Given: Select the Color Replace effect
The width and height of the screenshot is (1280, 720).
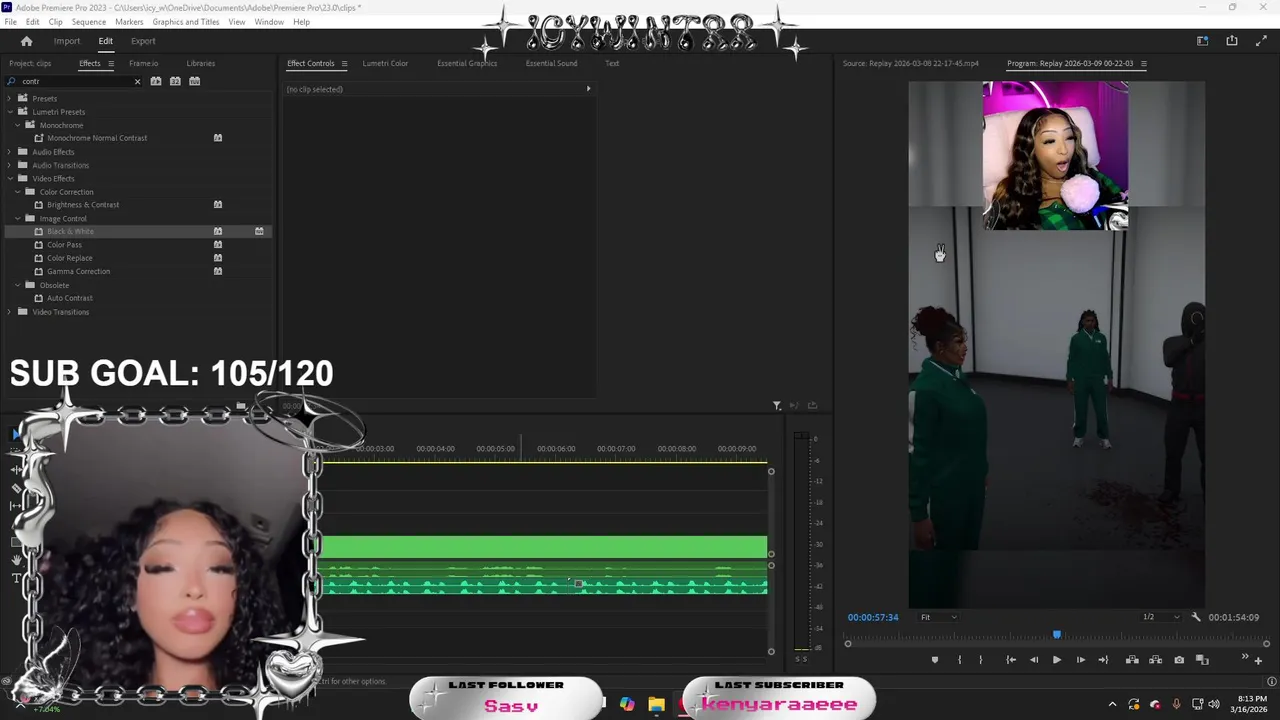Looking at the screenshot, I should [x=69, y=258].
